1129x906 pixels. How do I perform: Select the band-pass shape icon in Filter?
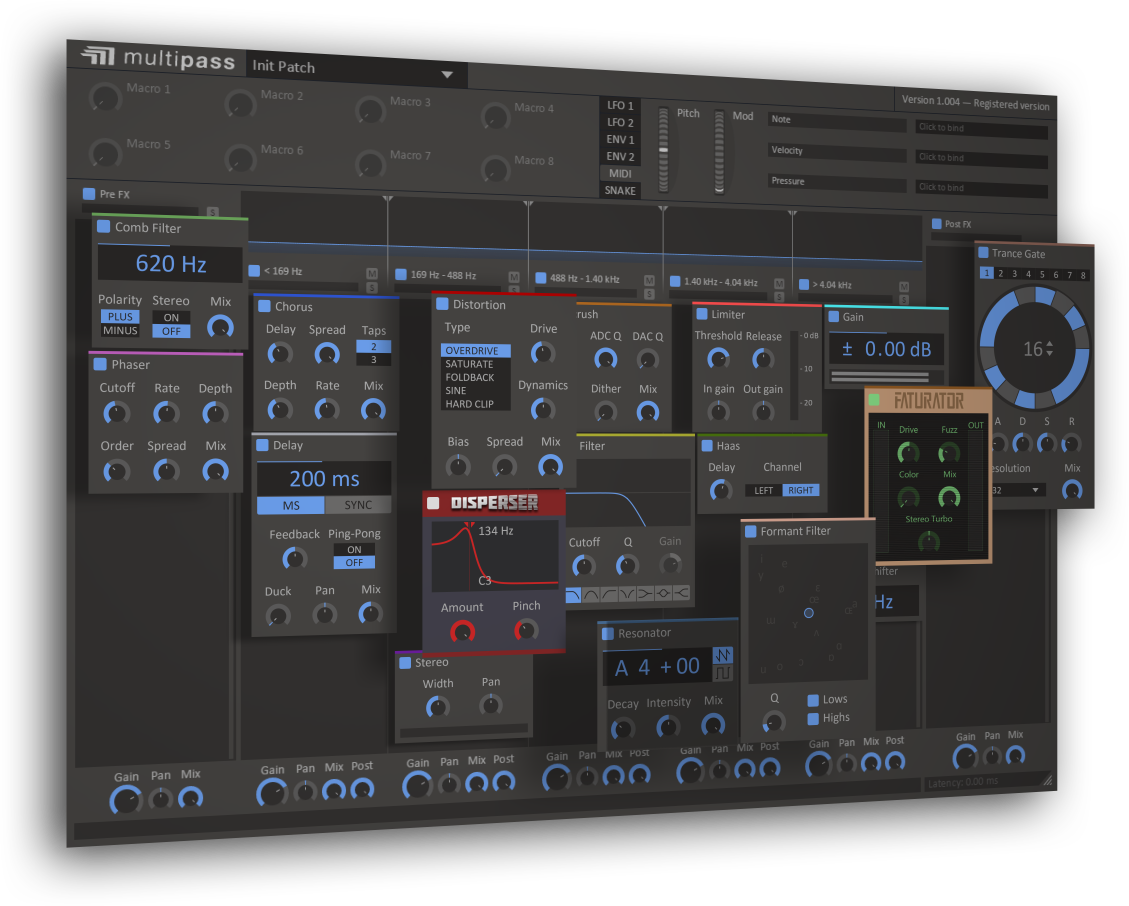point(590,593)
